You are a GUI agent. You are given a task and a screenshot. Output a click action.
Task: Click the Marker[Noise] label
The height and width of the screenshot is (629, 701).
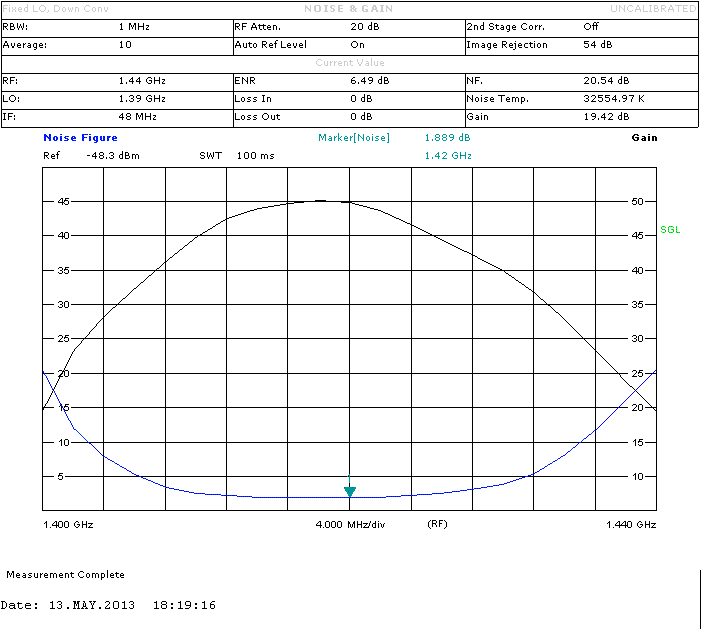pyautogui.click(x=354, y=138)
